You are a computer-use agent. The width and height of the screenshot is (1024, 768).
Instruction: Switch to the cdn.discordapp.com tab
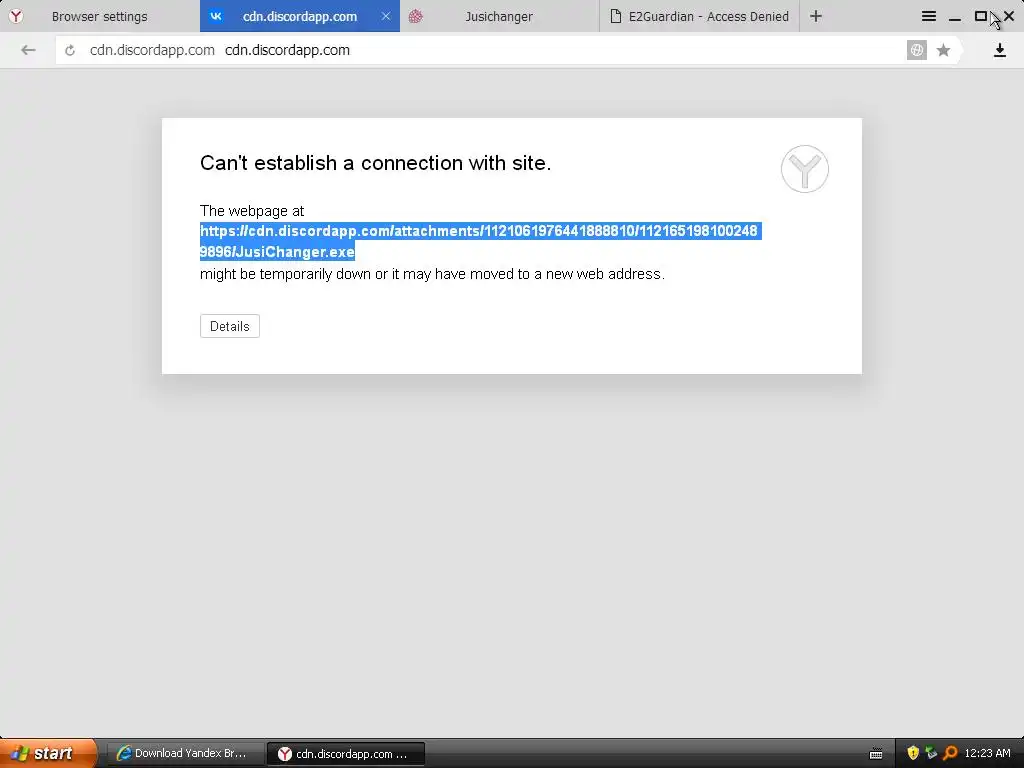300,16
